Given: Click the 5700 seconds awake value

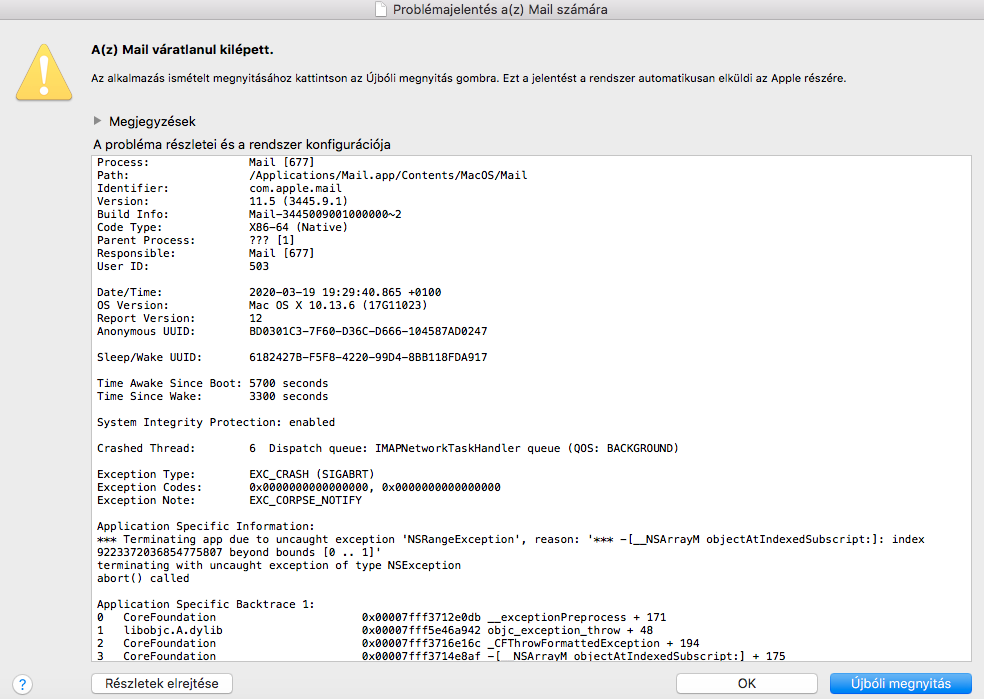Looking at the screenshot, I should point(289,383).
